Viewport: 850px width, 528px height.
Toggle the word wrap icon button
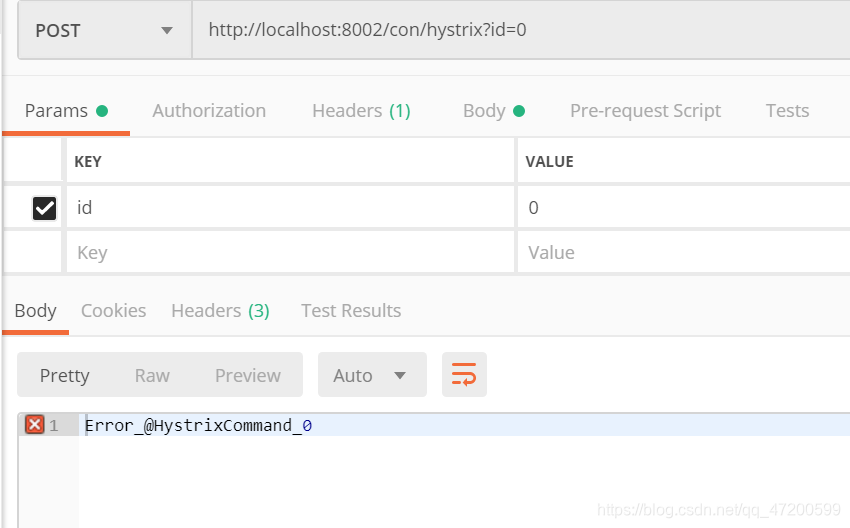click(464, 375)
